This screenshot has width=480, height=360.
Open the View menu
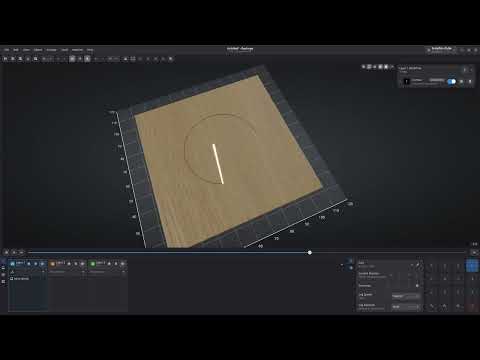26,50
